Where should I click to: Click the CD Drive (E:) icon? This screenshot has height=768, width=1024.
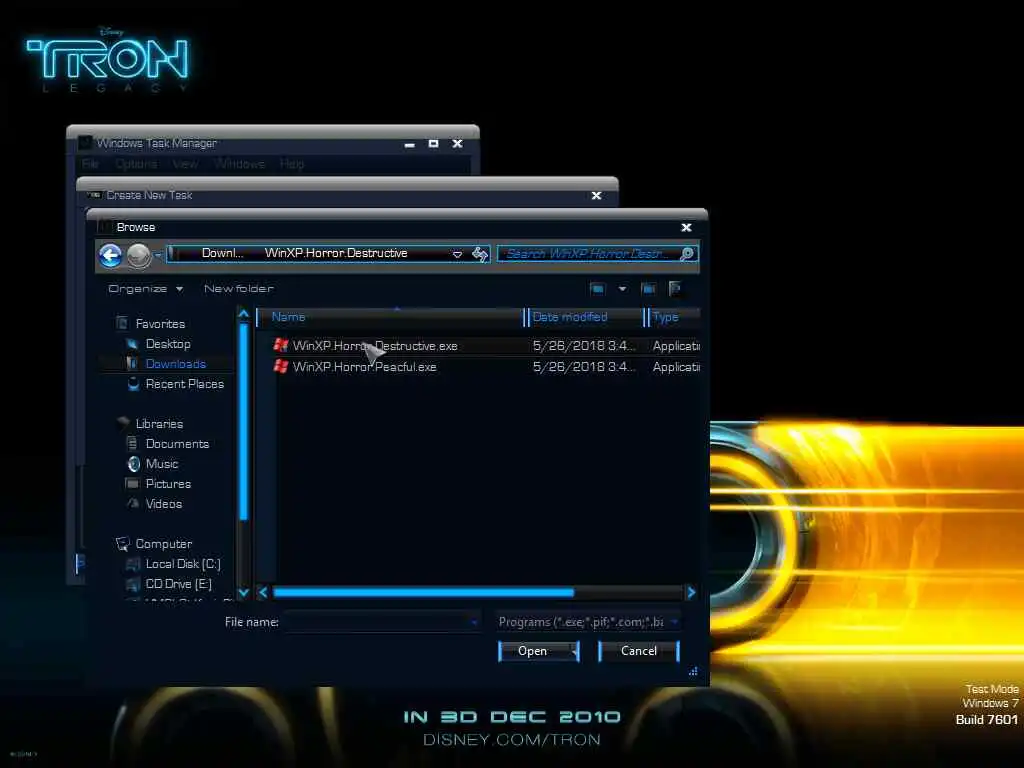[x=133, y=584]
